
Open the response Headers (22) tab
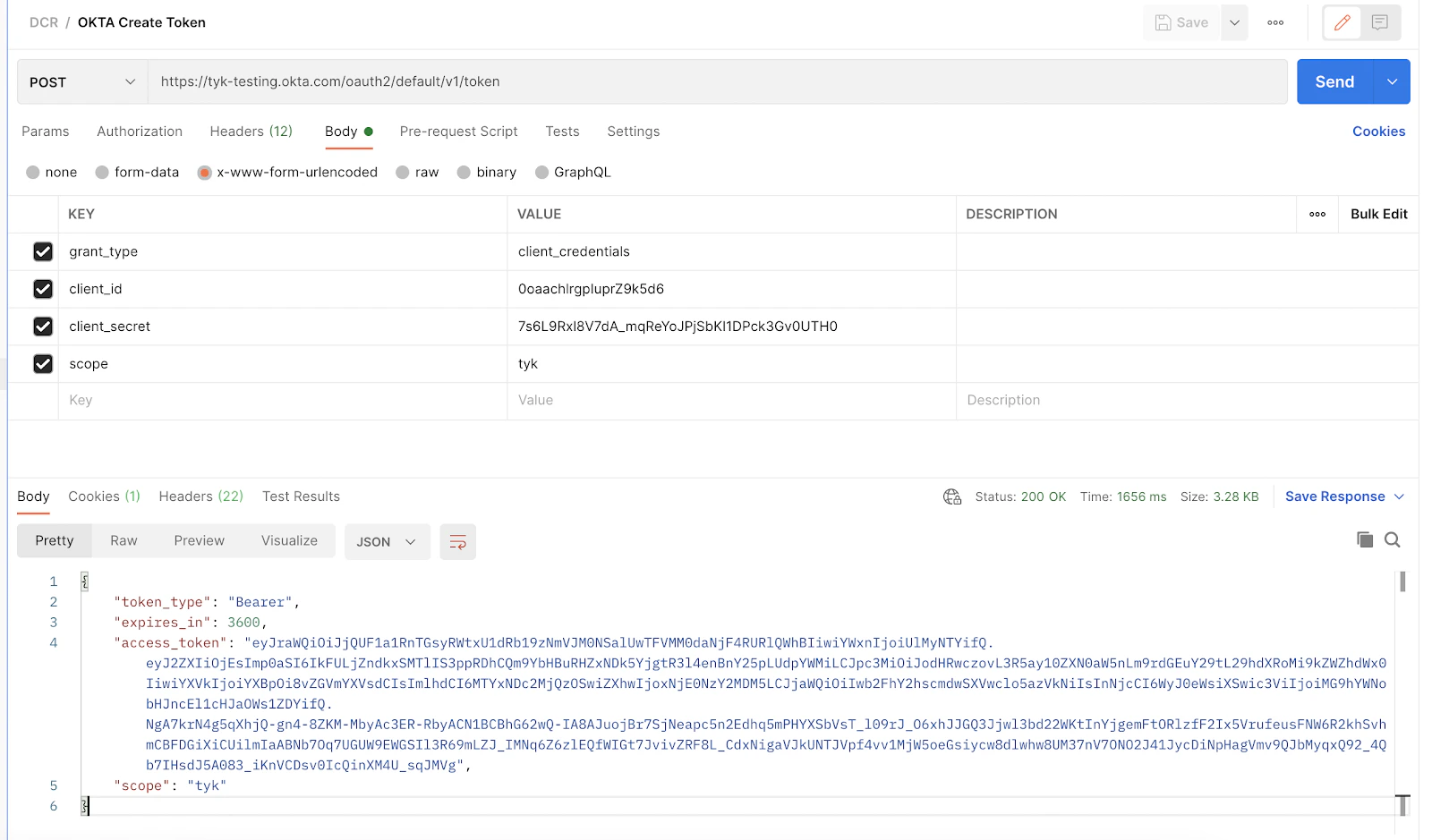coord(201,496)
